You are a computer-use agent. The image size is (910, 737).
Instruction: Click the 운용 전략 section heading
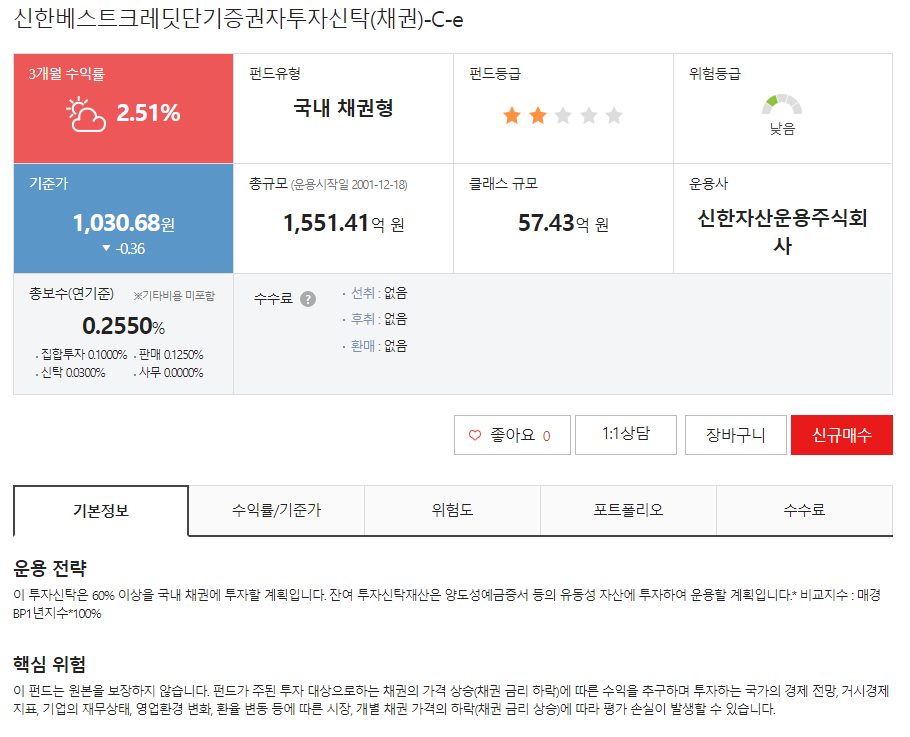point(50,568)
